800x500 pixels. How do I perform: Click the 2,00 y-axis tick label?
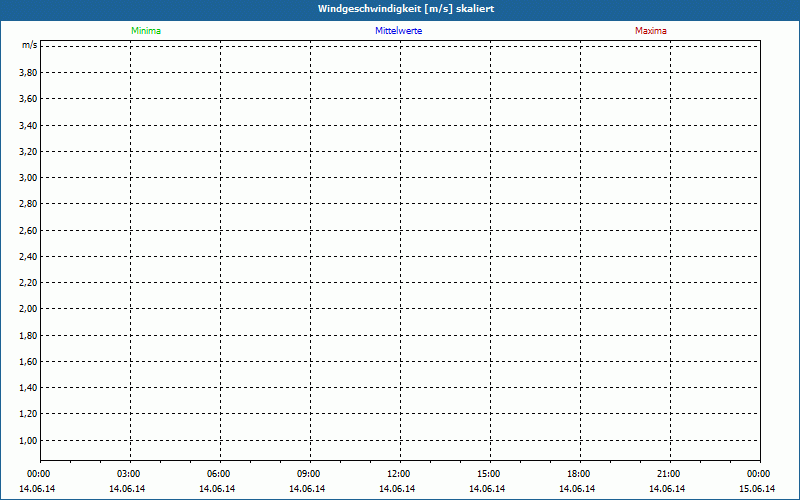pyautogui.click(x=28, y=309)
